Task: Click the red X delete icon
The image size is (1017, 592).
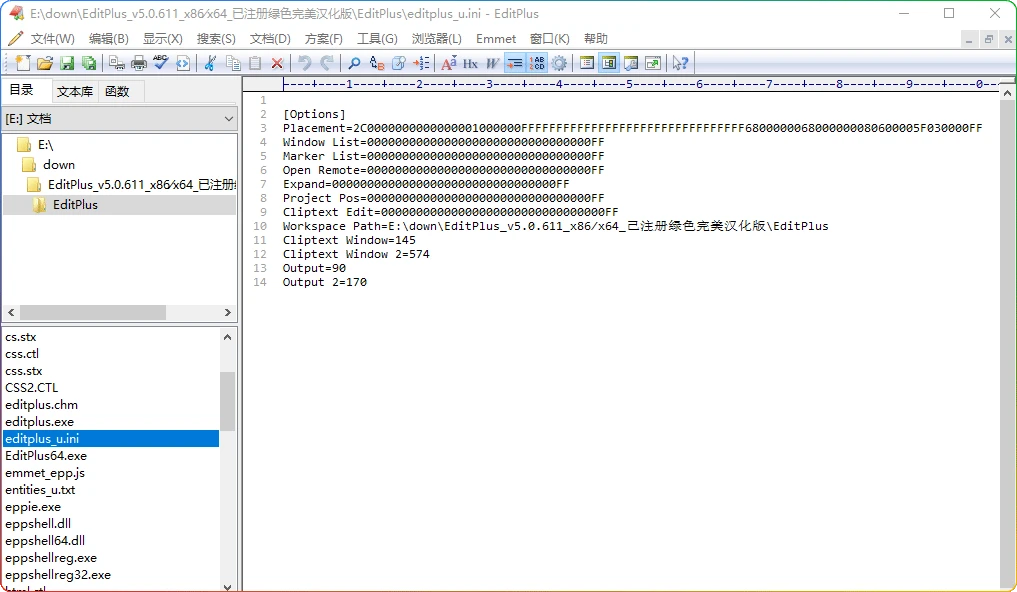Action: (277, 63)
